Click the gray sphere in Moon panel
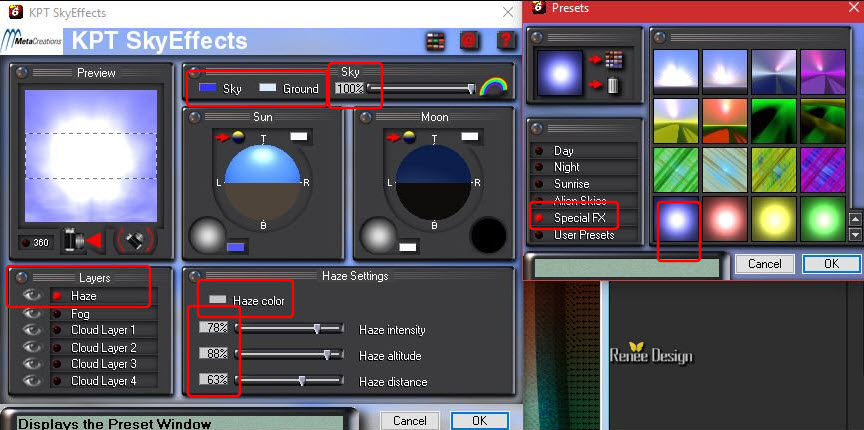The height and width of the screenshot is (430, 864). [x=377, y=236]
